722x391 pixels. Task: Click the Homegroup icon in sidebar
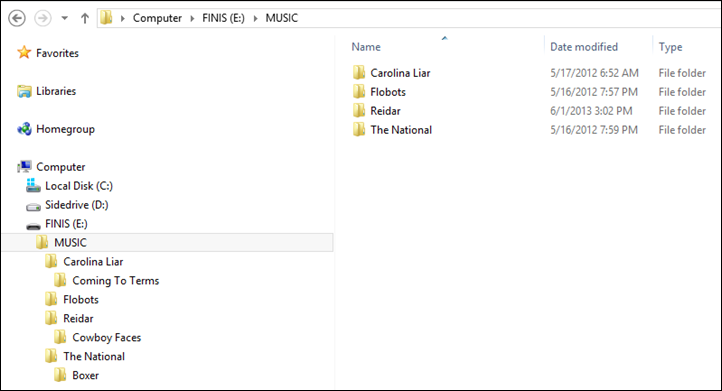(24, 129)
